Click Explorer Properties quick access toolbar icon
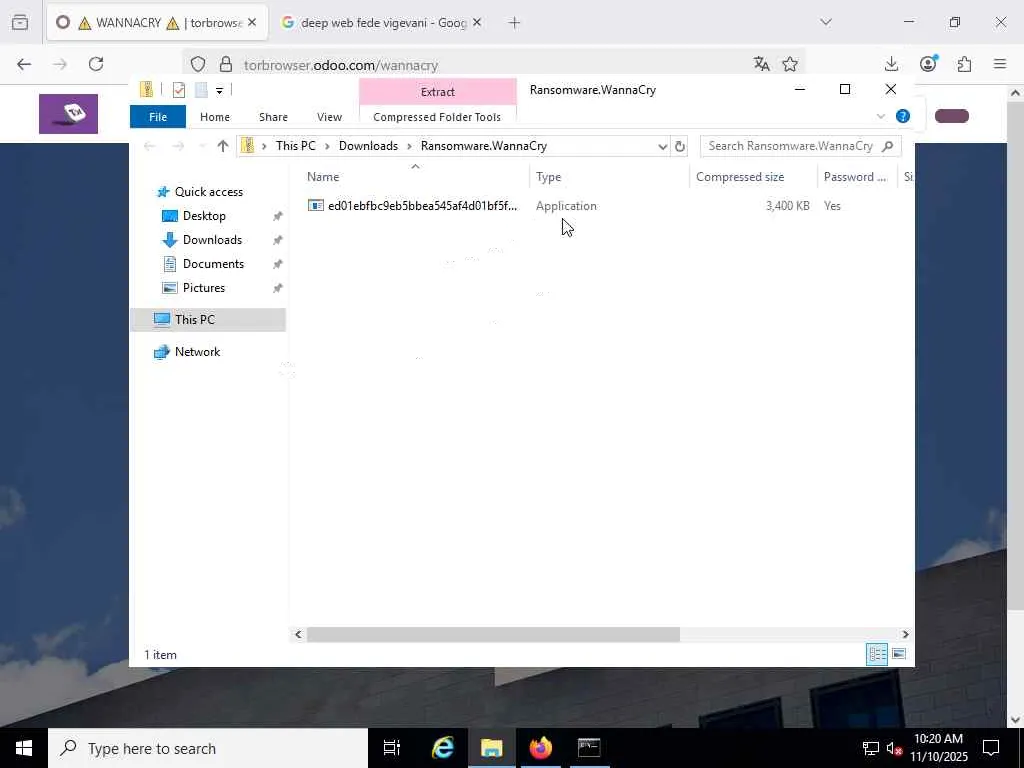This screenshot has height=768, width=1024. [179, 90]
